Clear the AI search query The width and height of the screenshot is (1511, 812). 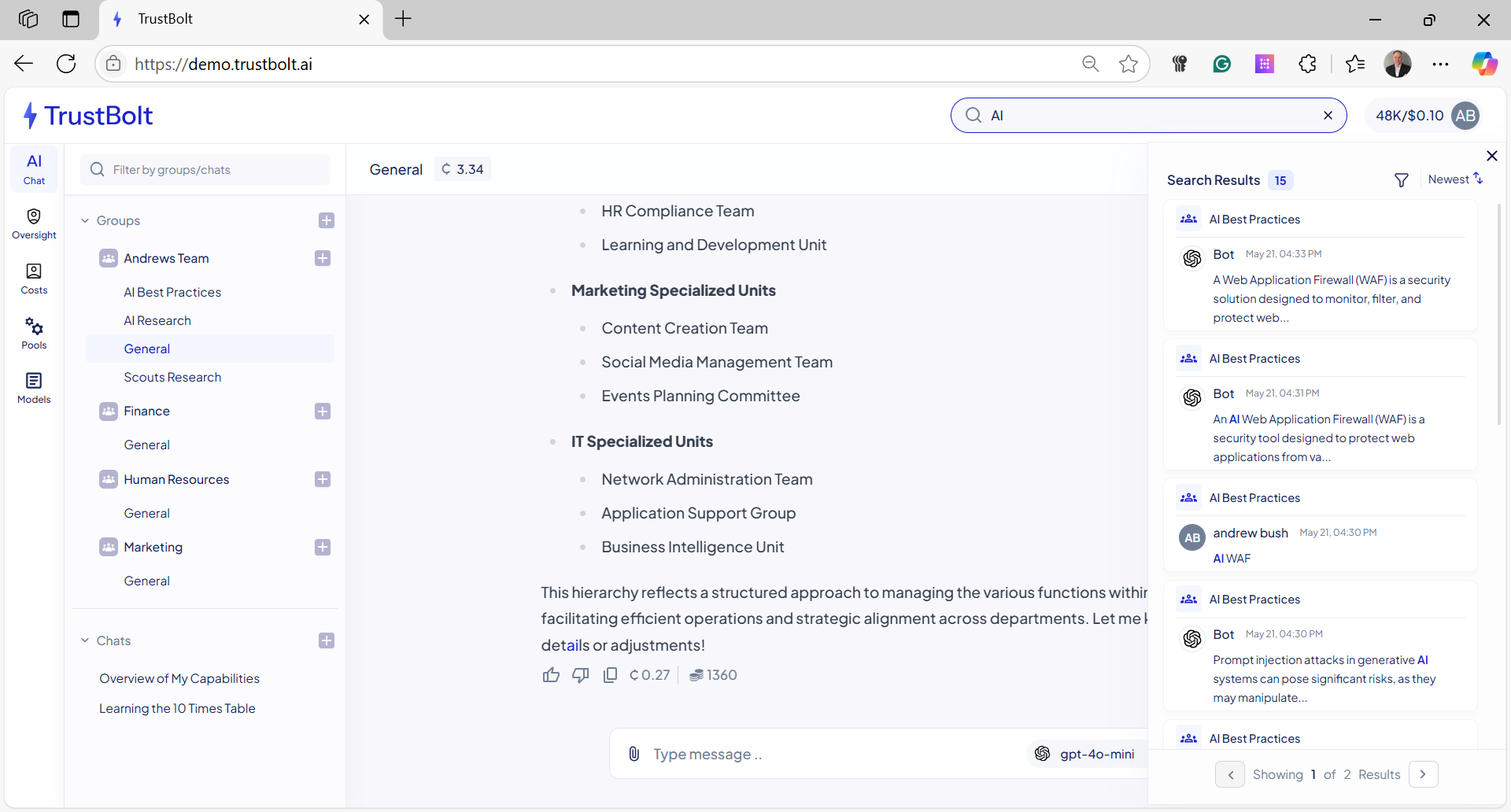(x=1328, y=116)
